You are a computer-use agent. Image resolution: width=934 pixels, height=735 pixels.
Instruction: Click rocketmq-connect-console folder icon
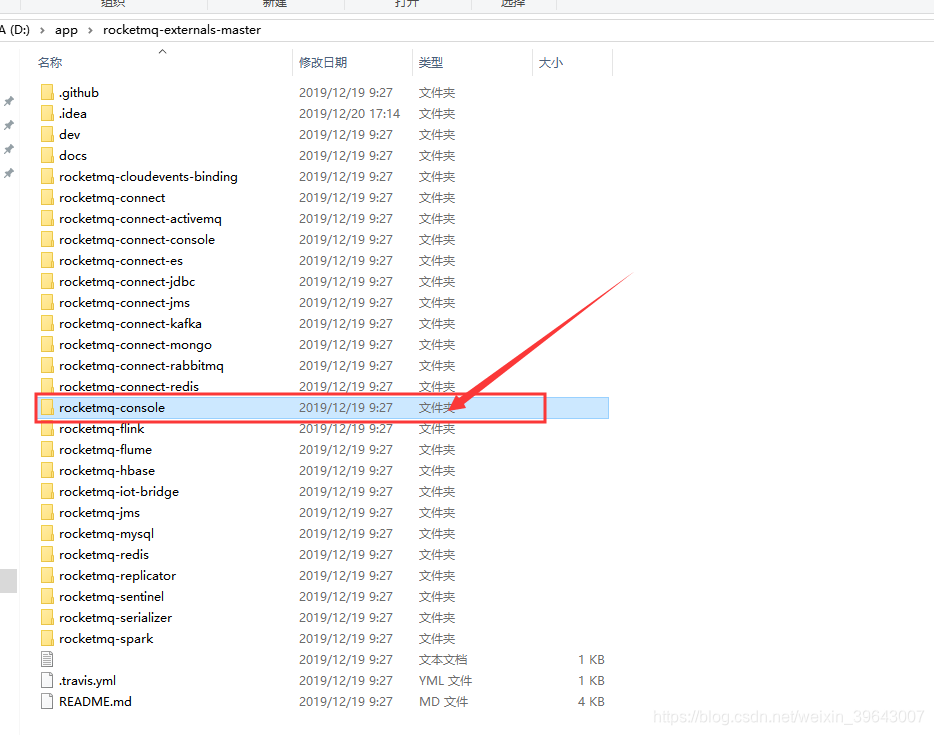coord(47,239)
